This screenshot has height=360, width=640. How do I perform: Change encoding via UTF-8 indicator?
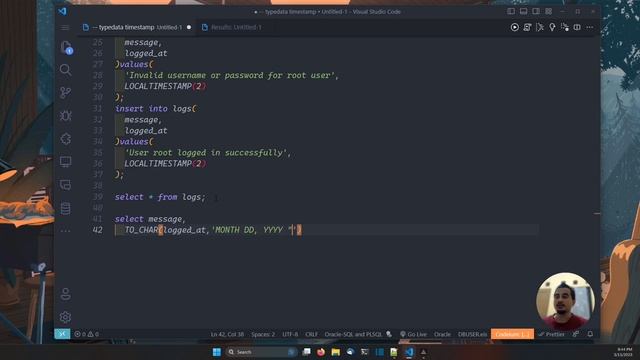pyautogui.click(x=290, y=334)
